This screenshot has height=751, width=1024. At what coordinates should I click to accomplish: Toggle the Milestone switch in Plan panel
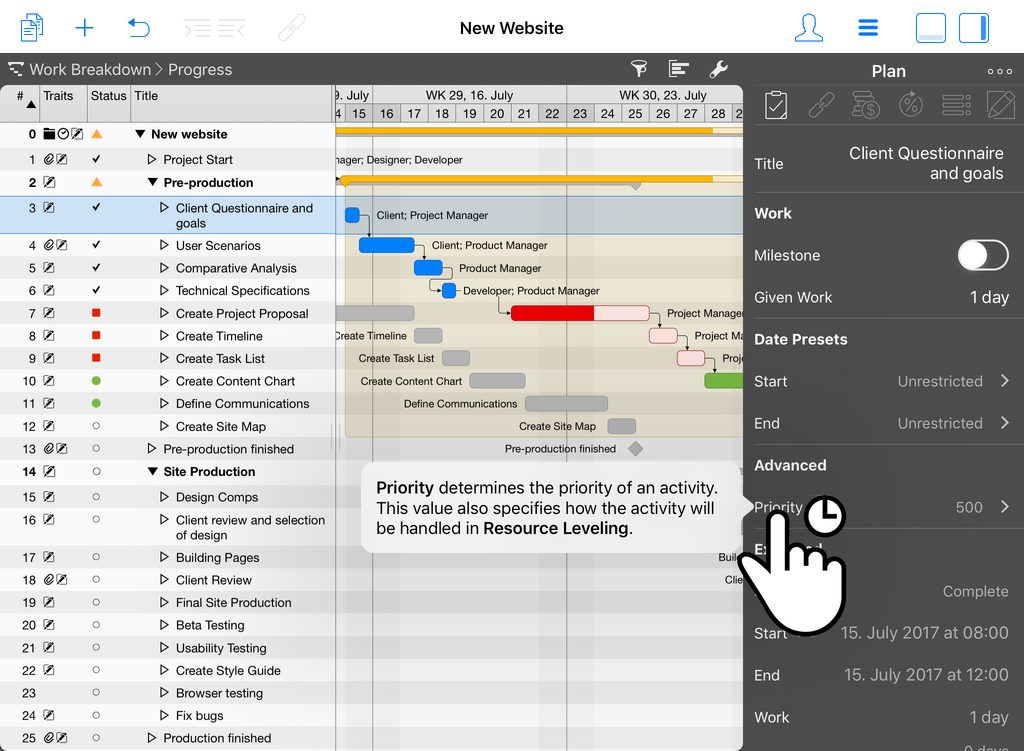(982, 255)
